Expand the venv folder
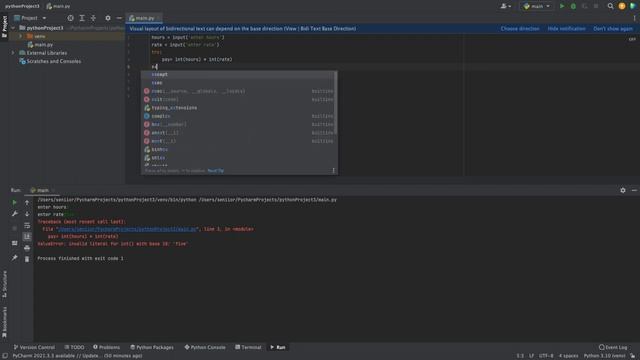This screenshot has height=360, width=640. (x=21, y=36)
